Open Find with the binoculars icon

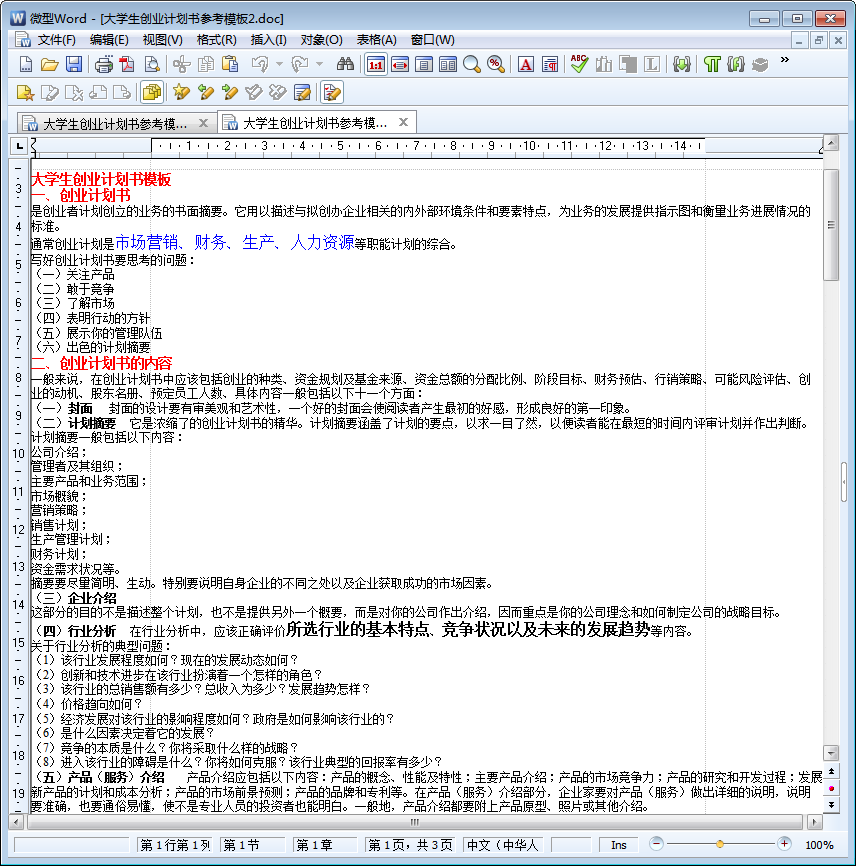tap(345, 65)
